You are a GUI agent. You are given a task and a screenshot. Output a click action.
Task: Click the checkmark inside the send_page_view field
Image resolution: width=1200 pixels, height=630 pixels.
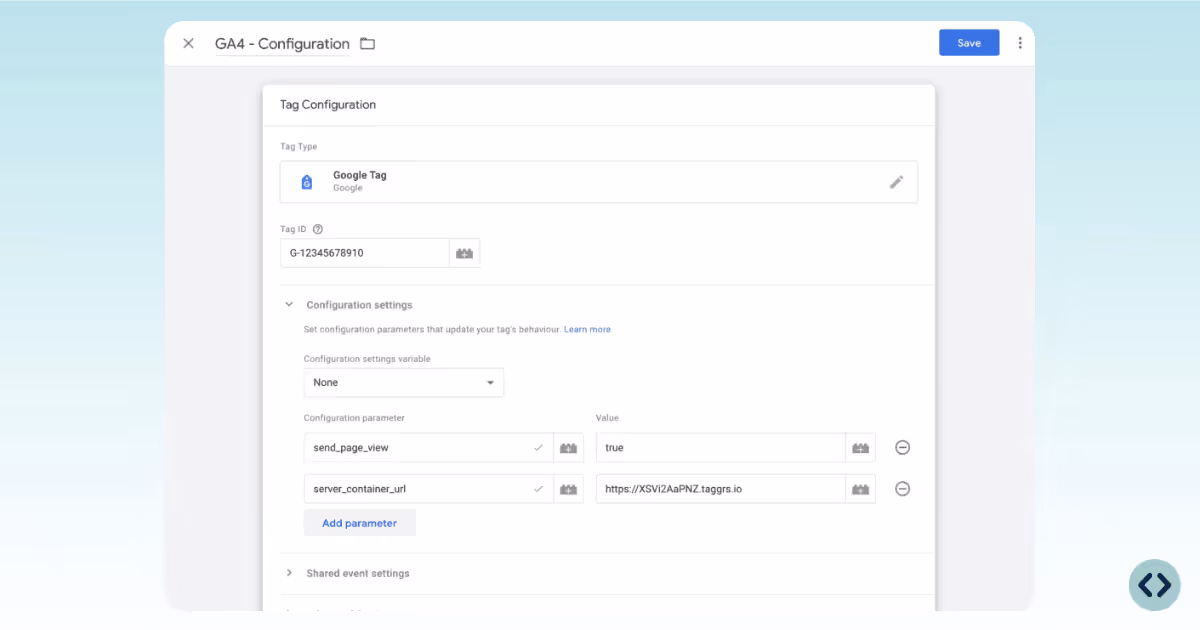click(539, 448)
